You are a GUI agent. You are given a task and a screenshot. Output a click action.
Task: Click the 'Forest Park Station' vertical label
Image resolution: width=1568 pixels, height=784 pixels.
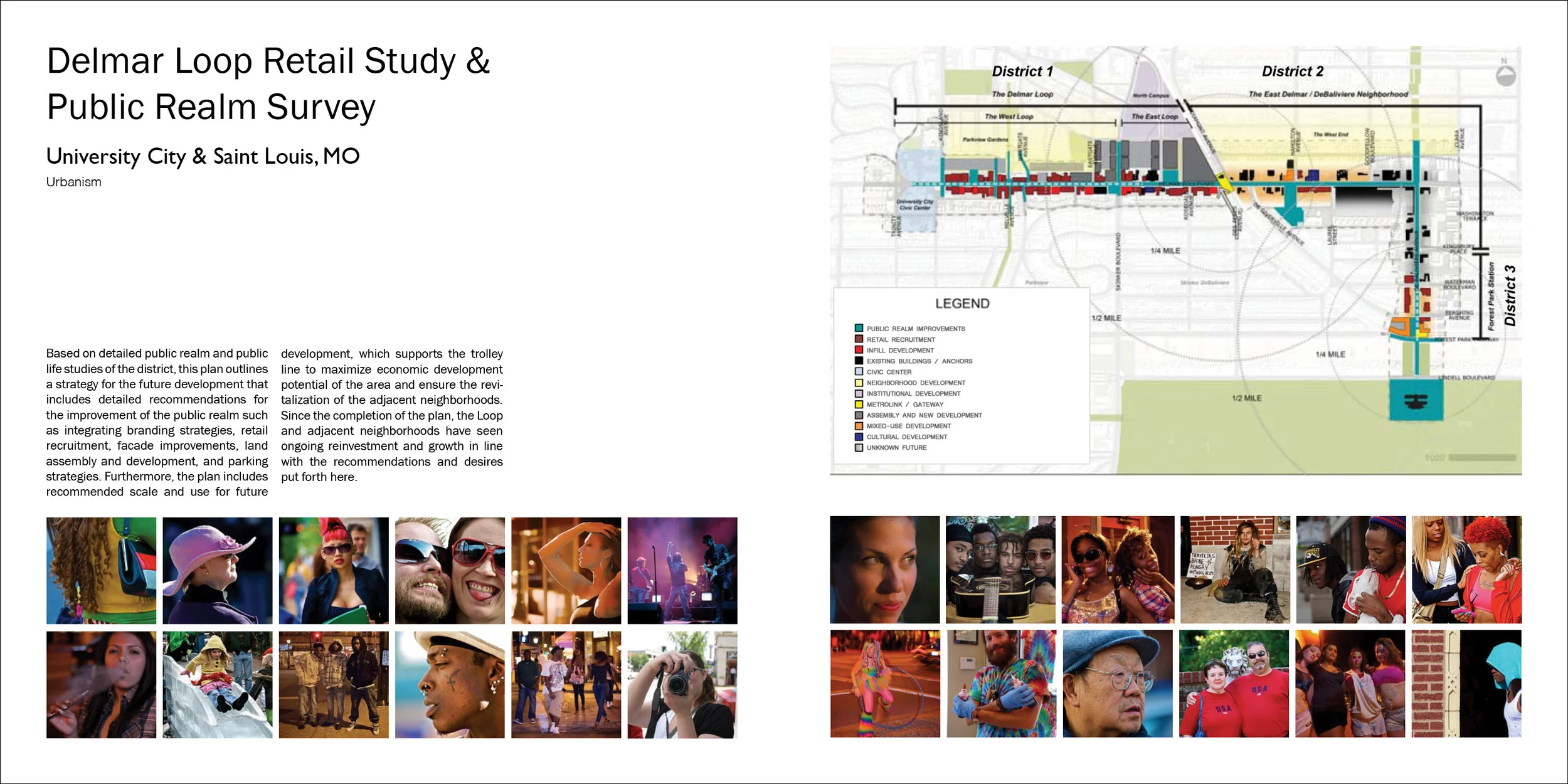pos(1491,296)
